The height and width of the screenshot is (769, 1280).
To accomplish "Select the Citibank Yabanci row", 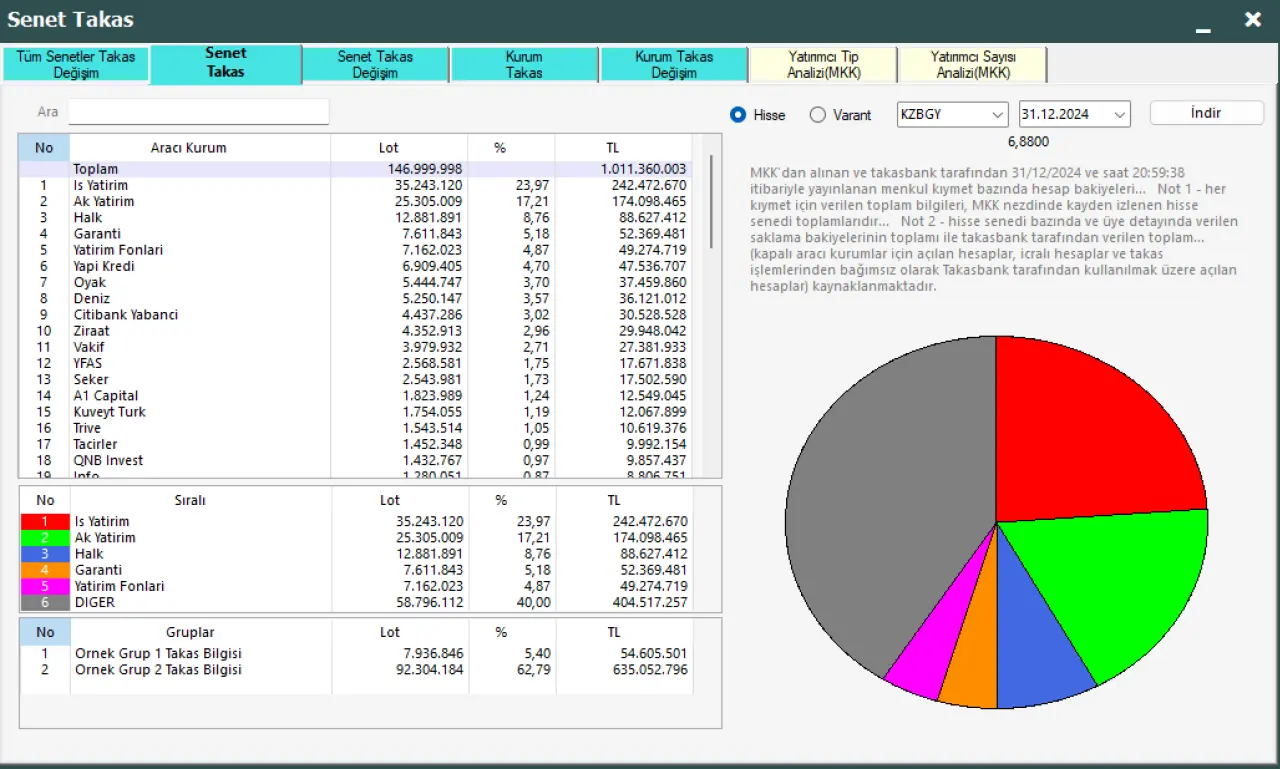I will coord(355,314).
